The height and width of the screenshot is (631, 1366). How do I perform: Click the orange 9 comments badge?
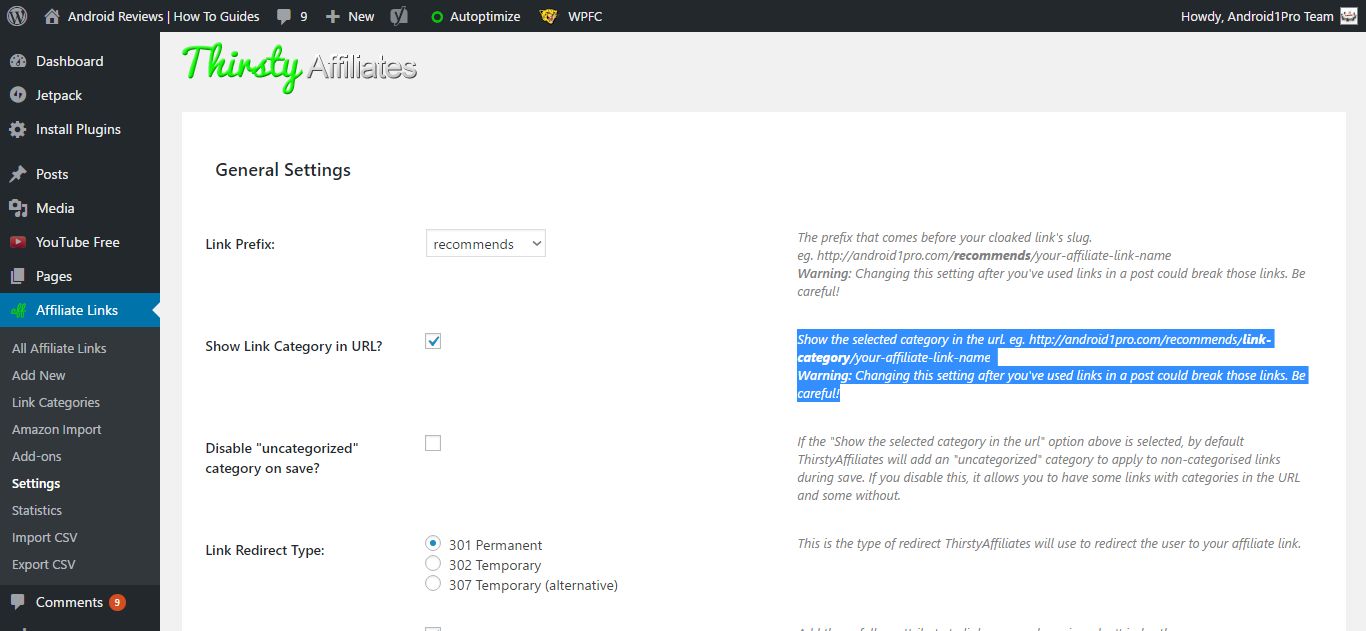point(117,602)
